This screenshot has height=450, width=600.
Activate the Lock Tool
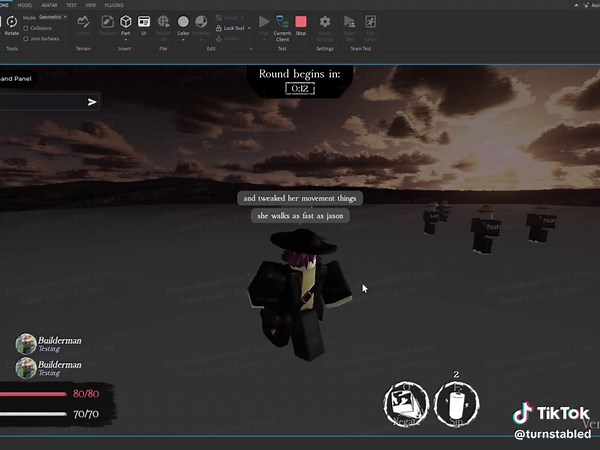pos(230,28)
